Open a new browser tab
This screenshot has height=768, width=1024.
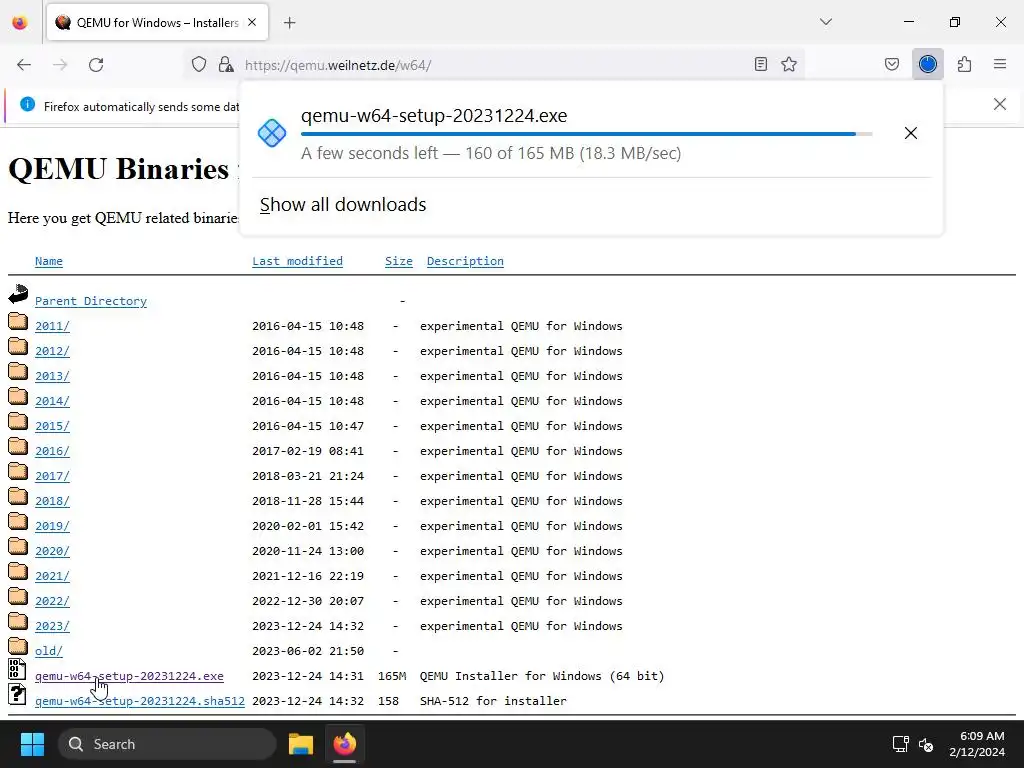click(x=290, y=23)
